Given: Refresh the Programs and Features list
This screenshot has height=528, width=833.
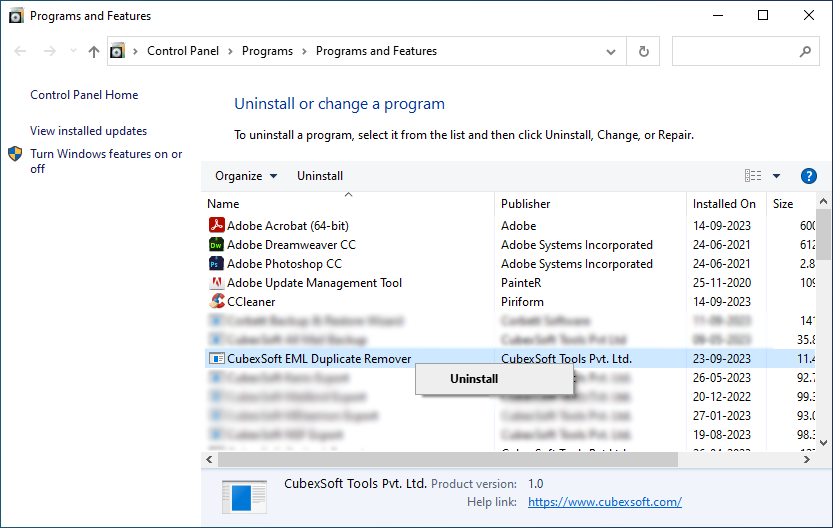Looking at the screenshot, I should pyautogui.click(x=643, y=51).
